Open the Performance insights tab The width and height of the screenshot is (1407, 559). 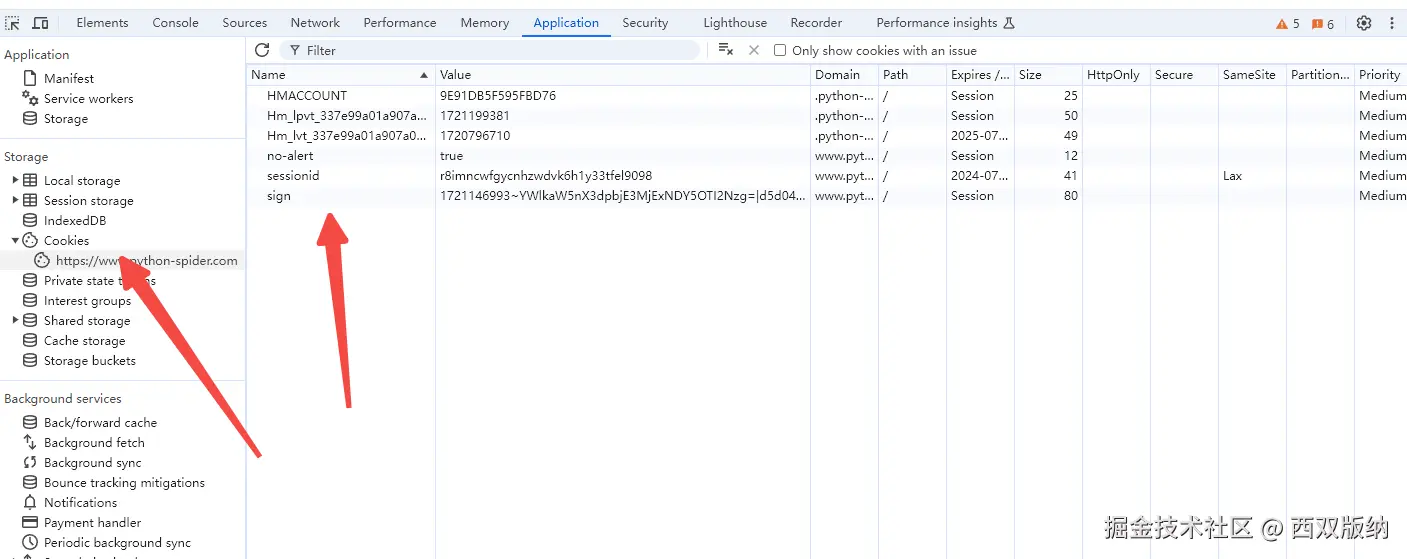tap(945, 23)
